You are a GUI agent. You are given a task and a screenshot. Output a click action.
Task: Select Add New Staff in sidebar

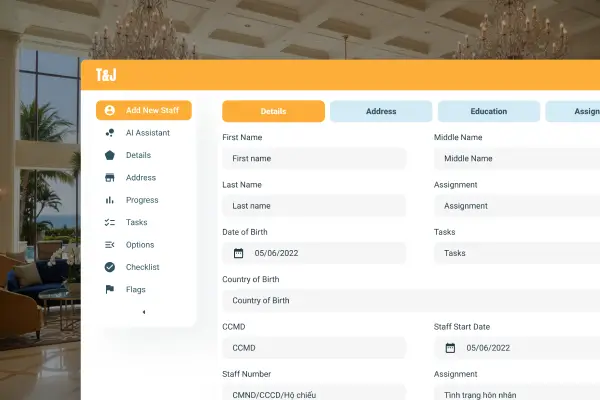point(144,110)
